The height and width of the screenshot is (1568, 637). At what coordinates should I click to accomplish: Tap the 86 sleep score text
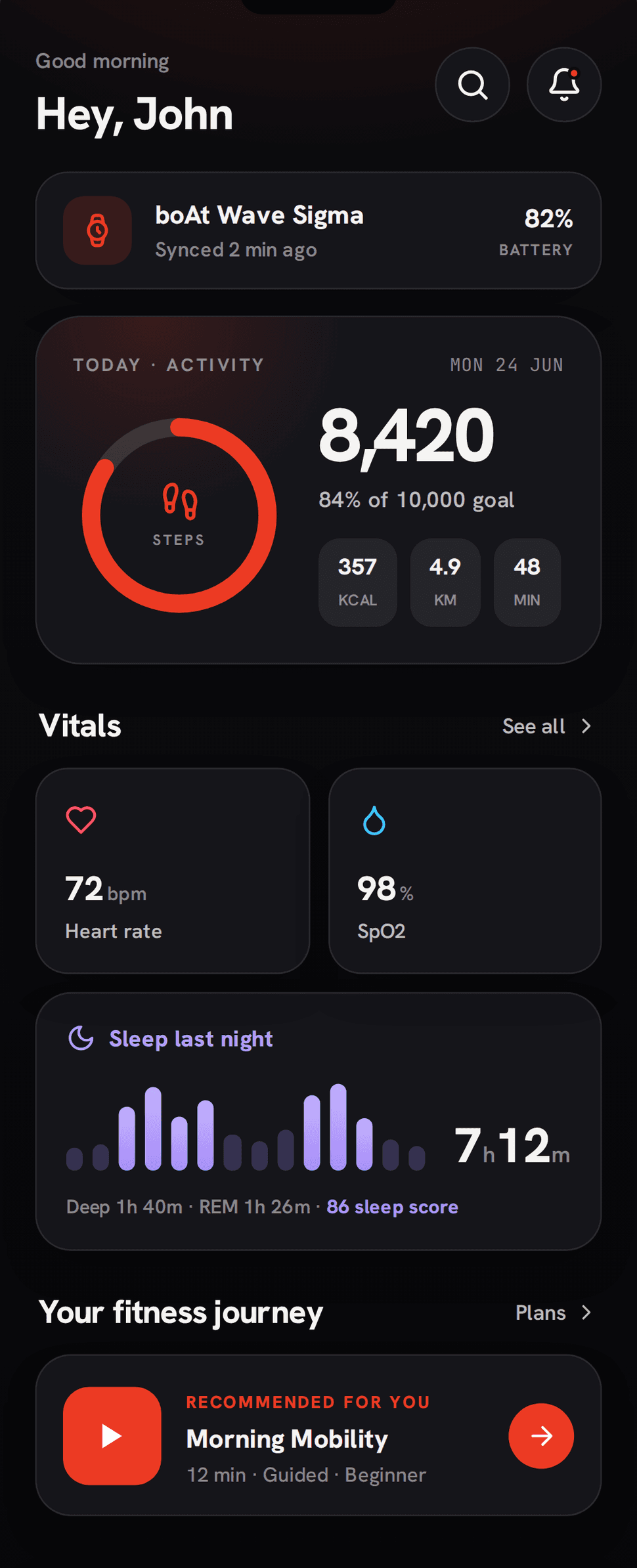click(x=392, y=1207)
